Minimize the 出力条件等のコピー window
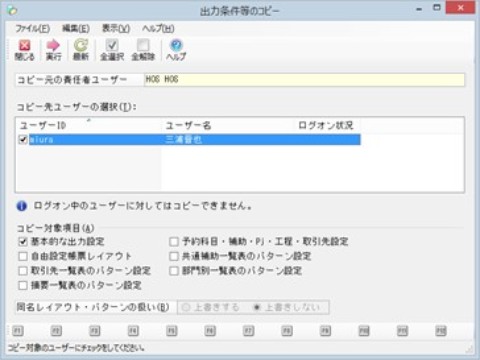Screen dimensions: 480x360 [419, 9]
